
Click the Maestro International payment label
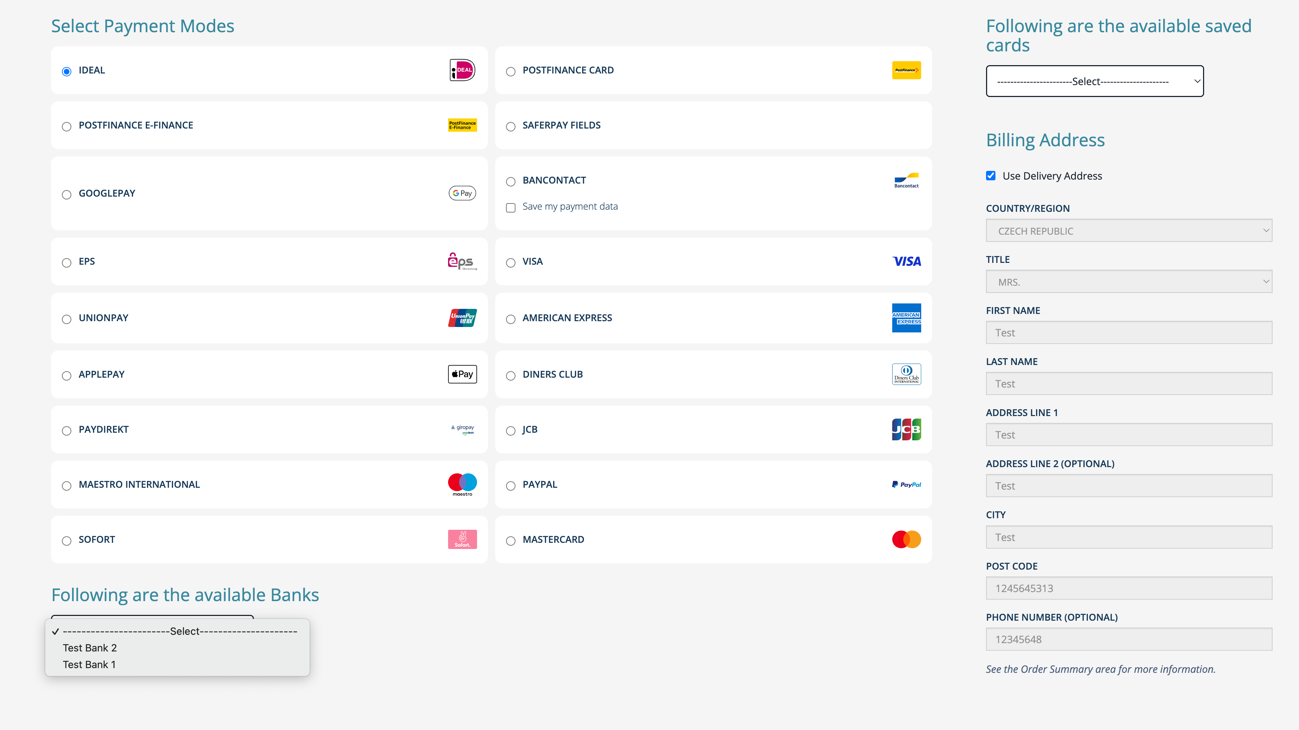pos(139,485)
